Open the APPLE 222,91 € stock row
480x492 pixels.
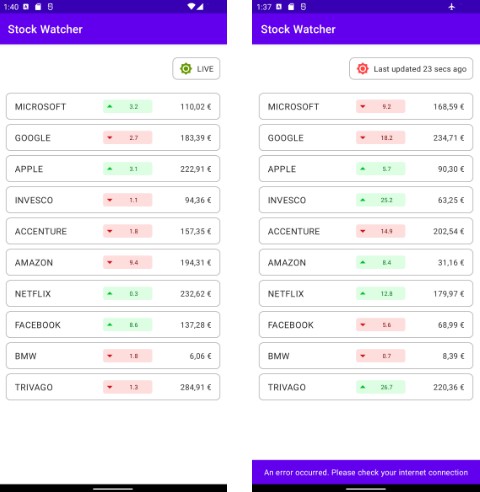(113, 169)
